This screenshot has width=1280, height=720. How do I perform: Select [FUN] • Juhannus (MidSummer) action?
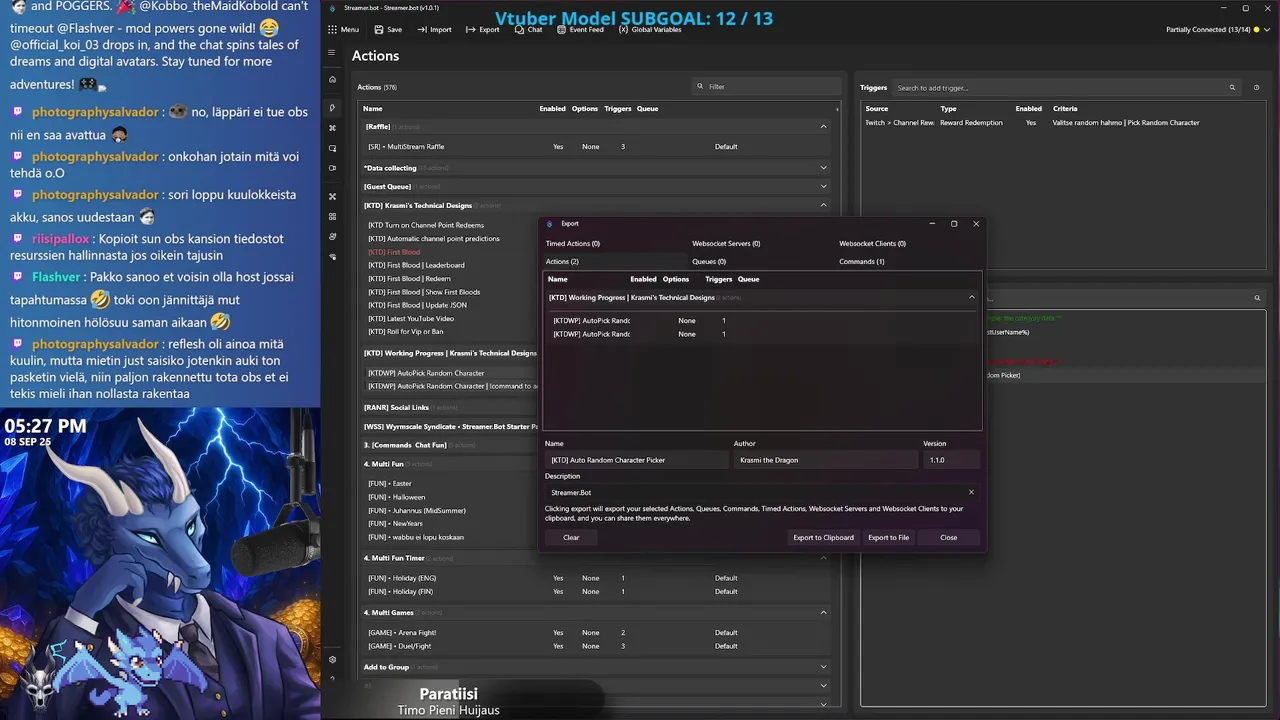pyautogui.click(x=417, y=510)
